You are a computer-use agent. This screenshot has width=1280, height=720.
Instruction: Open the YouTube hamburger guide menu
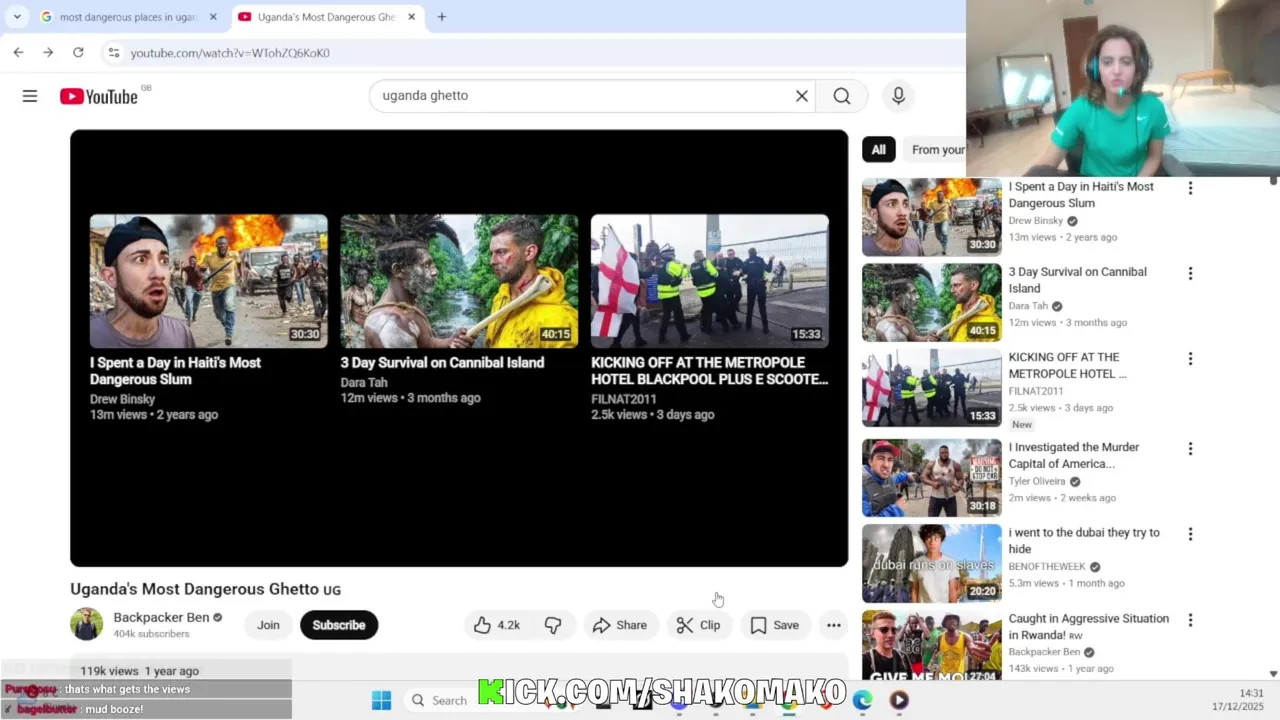30,96
